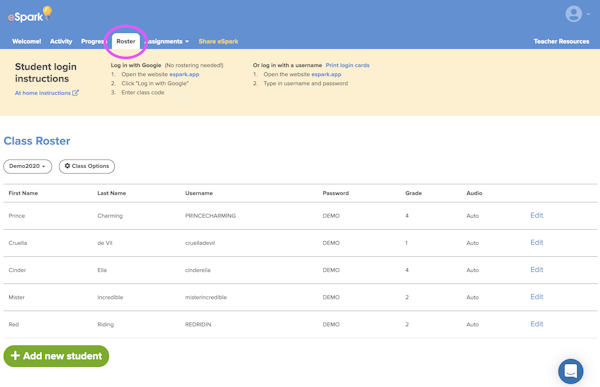The height and width of the screenshot is (387, 600).
Task: Edit the Red Riding row
Action: tap(536, 324)
